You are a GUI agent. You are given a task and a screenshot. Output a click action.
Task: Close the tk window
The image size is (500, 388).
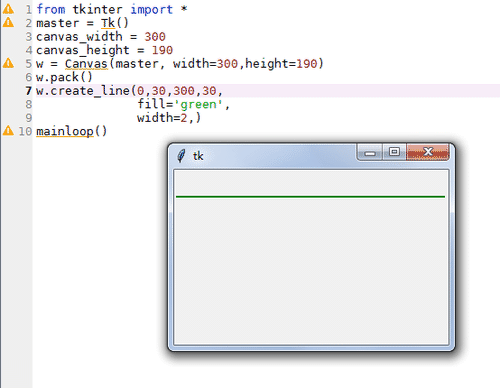428,152
